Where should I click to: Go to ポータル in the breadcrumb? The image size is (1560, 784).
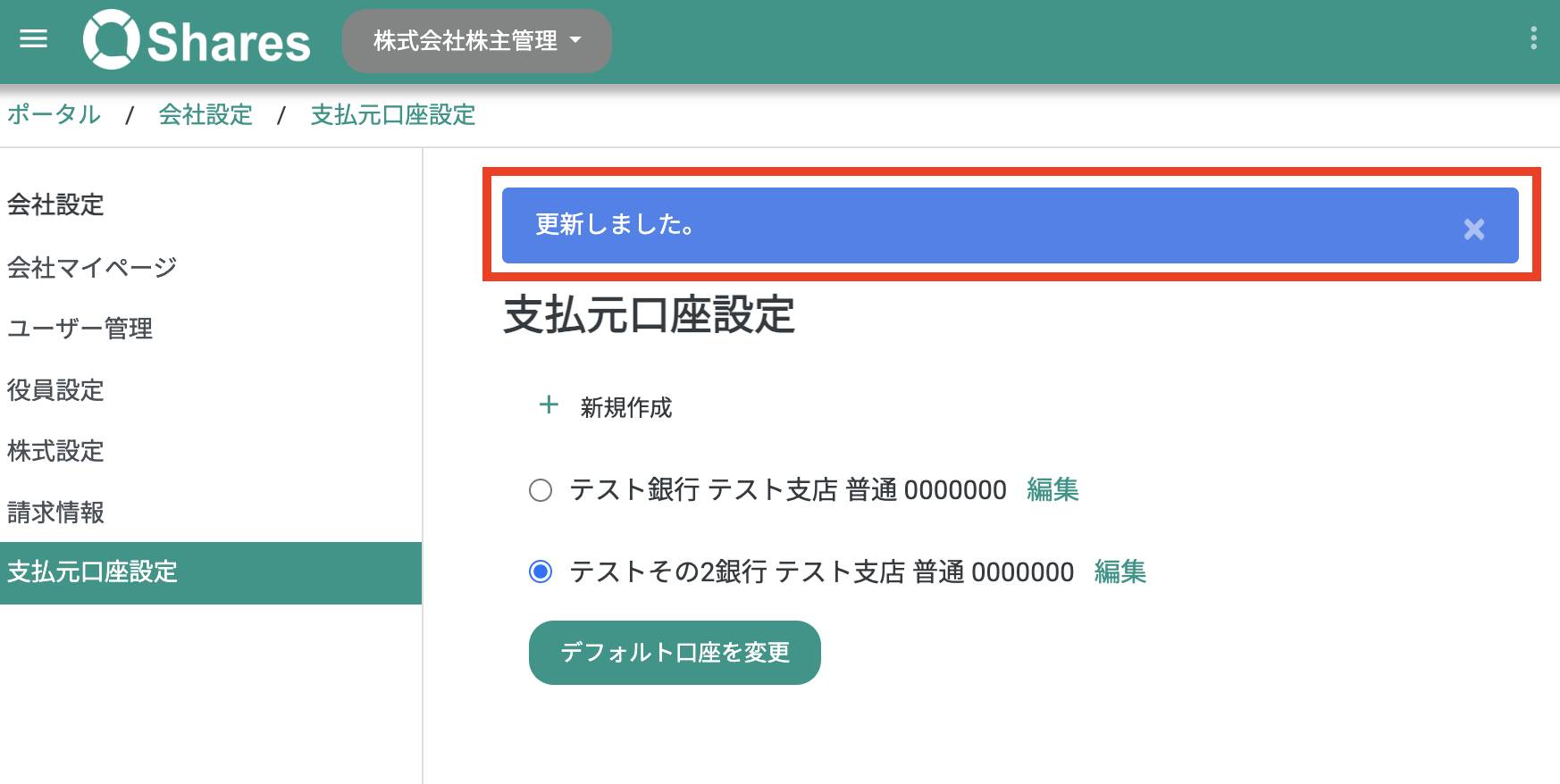click(54, 114)
